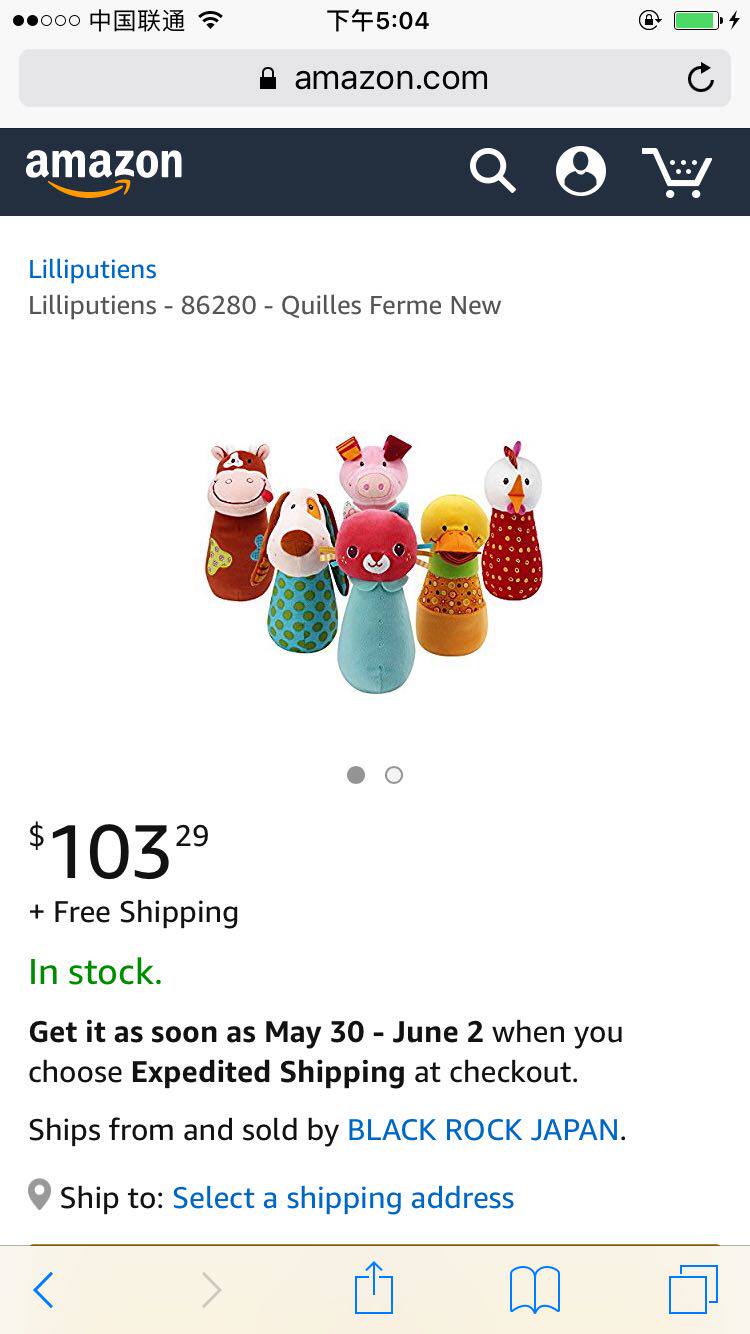Open BLACK ROCK JAPAN seller link
Screen dimensions: 750x1334
(483, 1130)
